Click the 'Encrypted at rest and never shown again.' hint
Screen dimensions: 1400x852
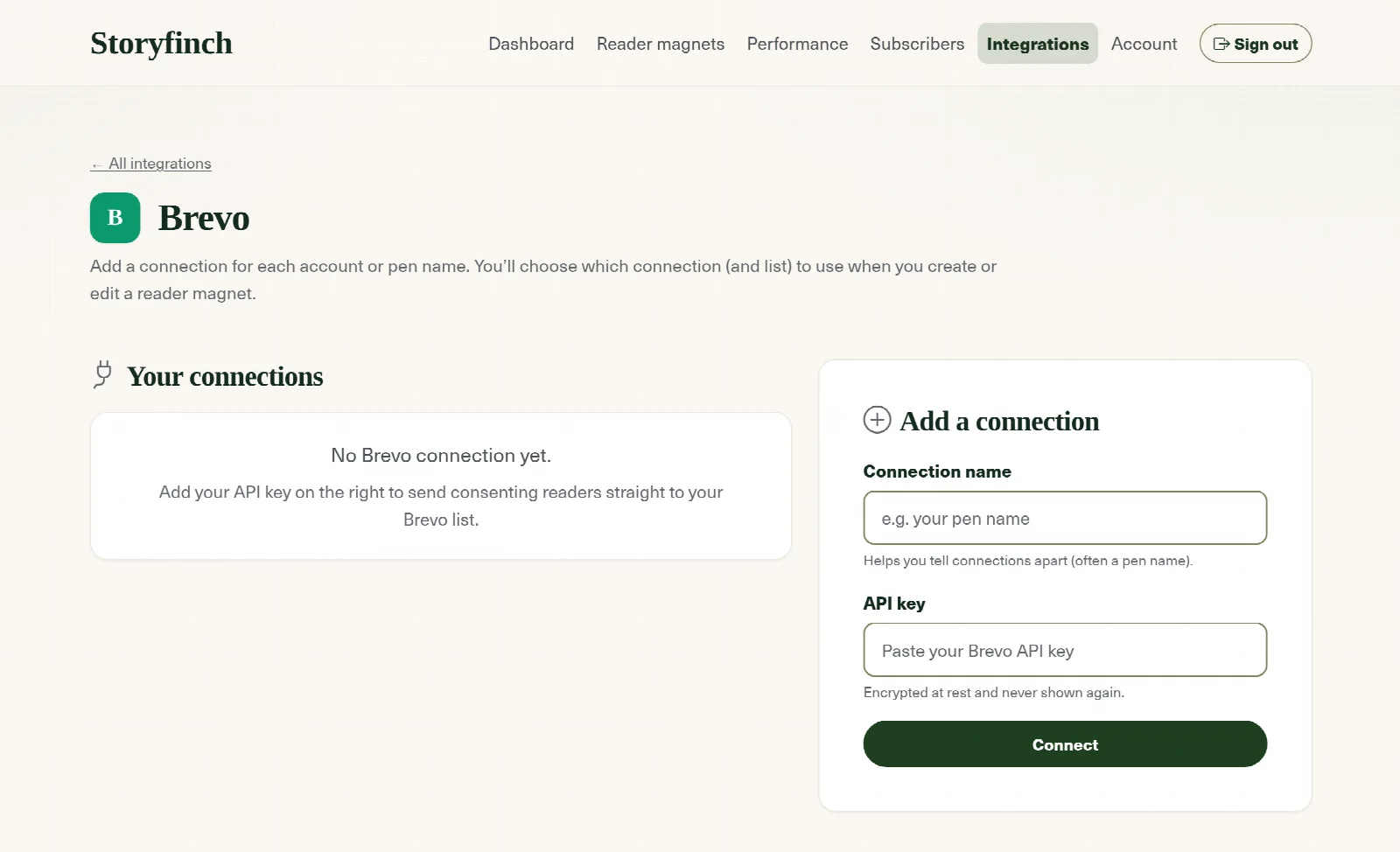(993, 693)
